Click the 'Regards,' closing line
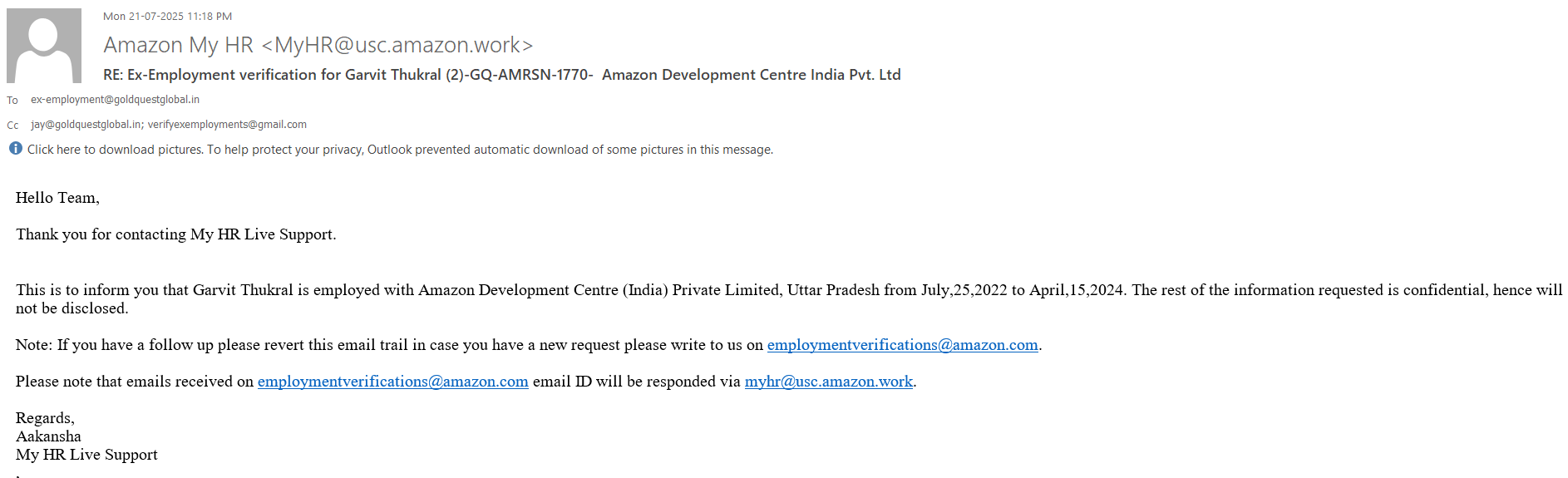Screen dimensions: 1568x478 tap(45, 418)
